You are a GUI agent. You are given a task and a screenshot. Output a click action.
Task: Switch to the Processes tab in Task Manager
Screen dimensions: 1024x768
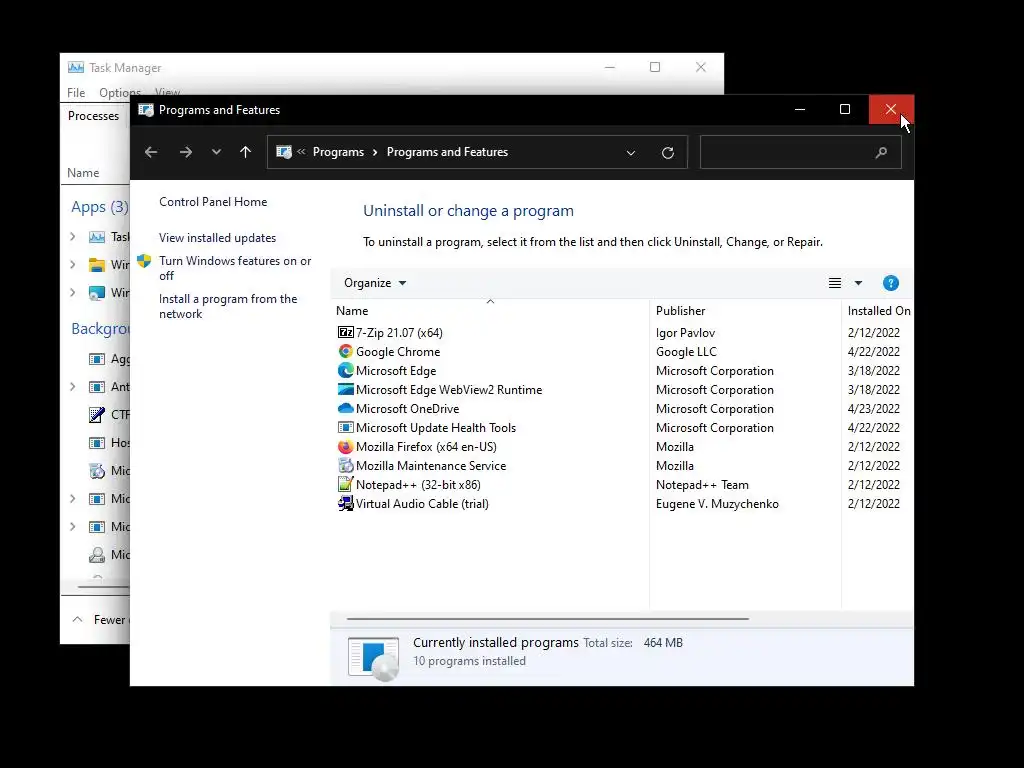point(93,116)
